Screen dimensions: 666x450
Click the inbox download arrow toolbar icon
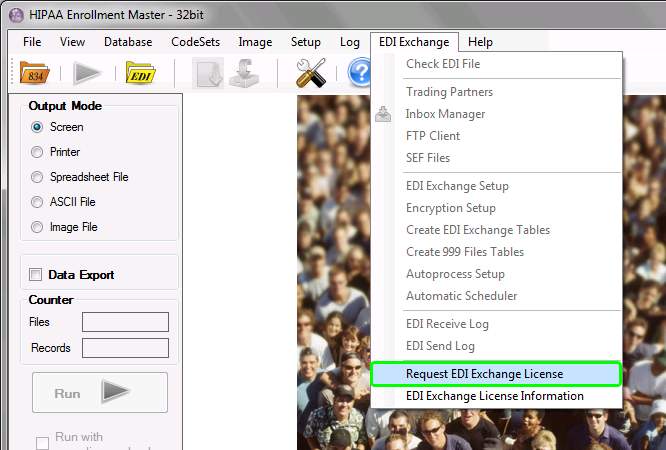click(x=244, y=73)
